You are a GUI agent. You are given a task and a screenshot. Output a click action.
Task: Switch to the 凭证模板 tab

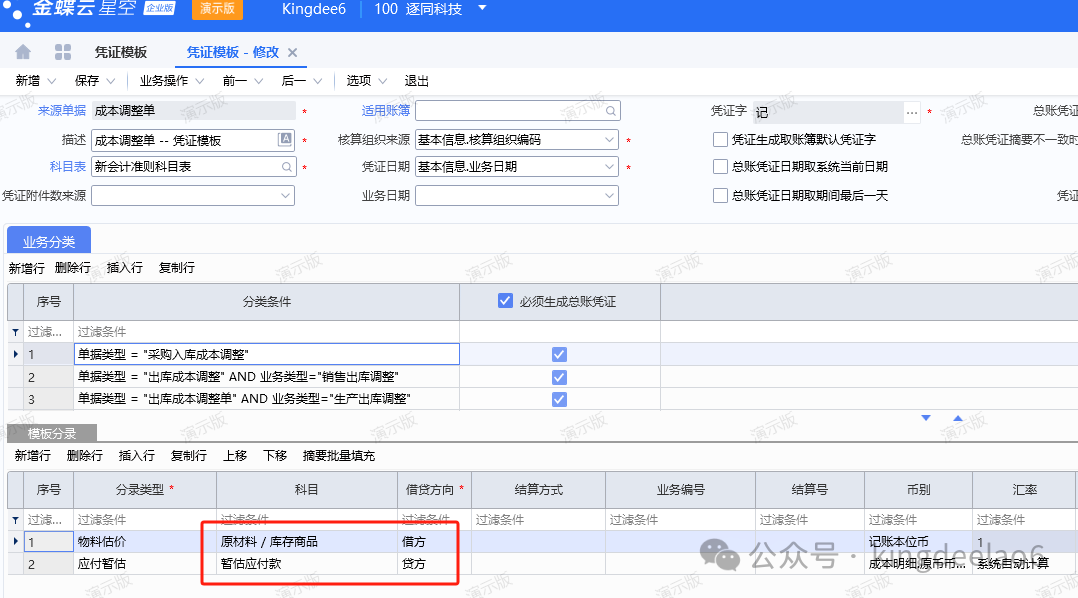coord(120,52)
